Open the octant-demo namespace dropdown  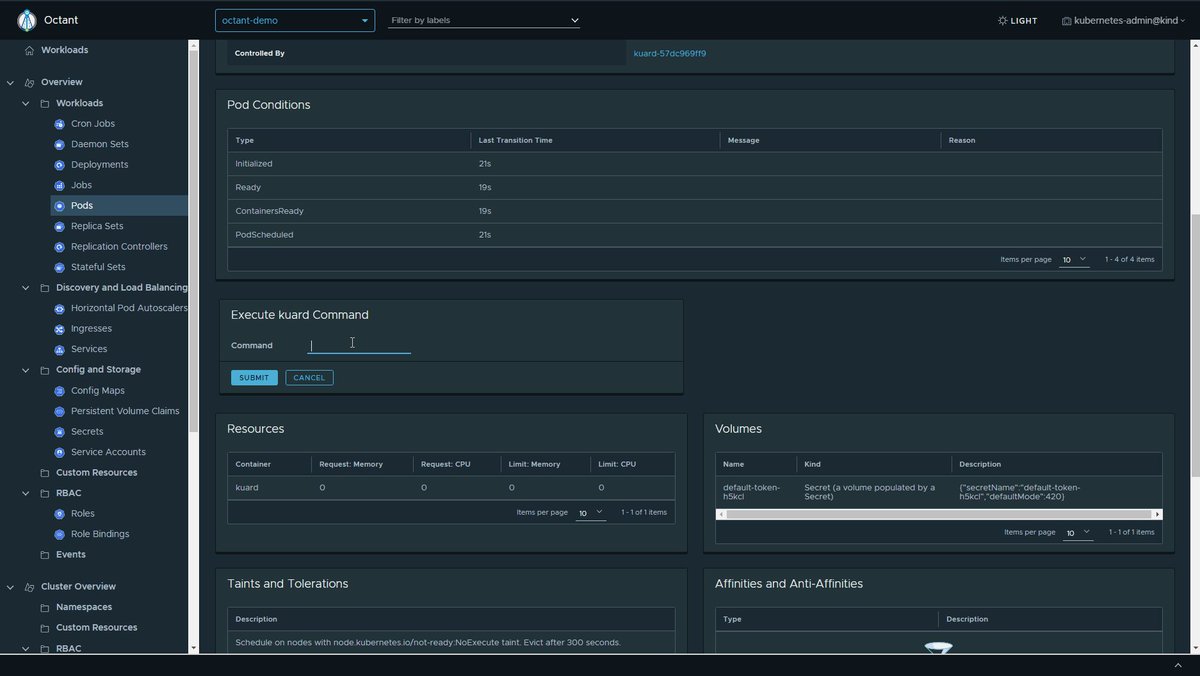tap(295, 20)
